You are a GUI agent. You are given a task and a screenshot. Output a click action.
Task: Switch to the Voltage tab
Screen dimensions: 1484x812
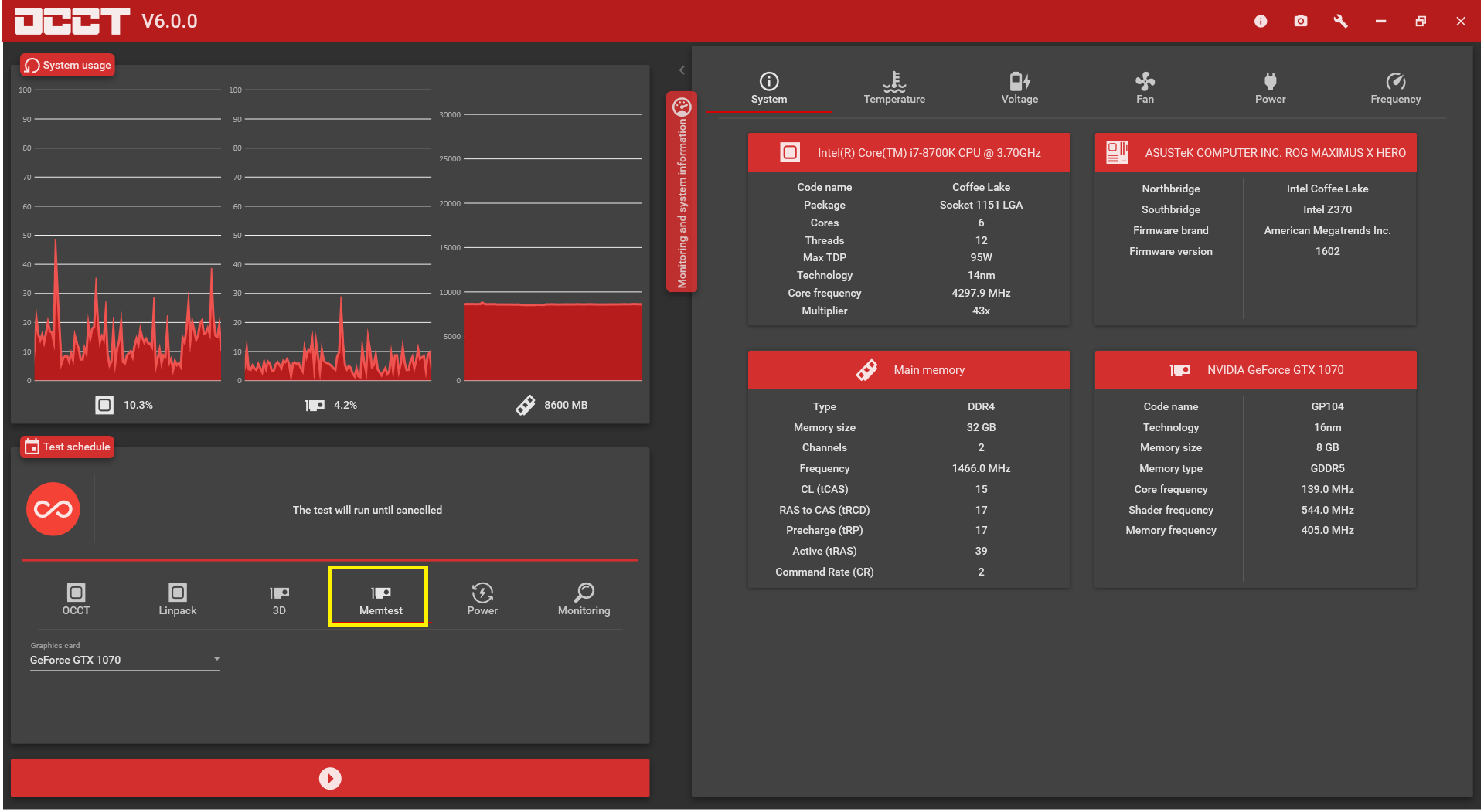click(x=1019, y=88)
